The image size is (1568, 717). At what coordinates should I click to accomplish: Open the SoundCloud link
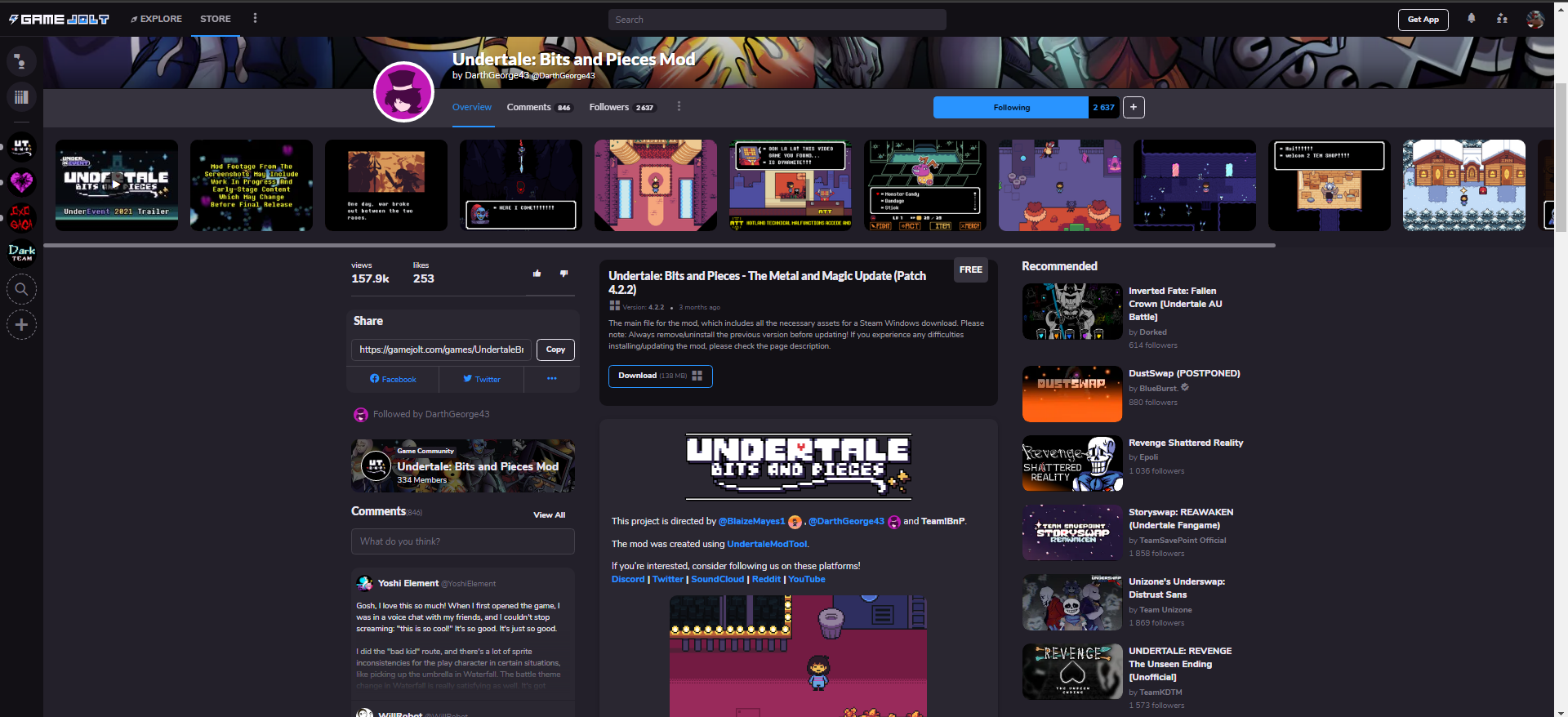point(718,579)
